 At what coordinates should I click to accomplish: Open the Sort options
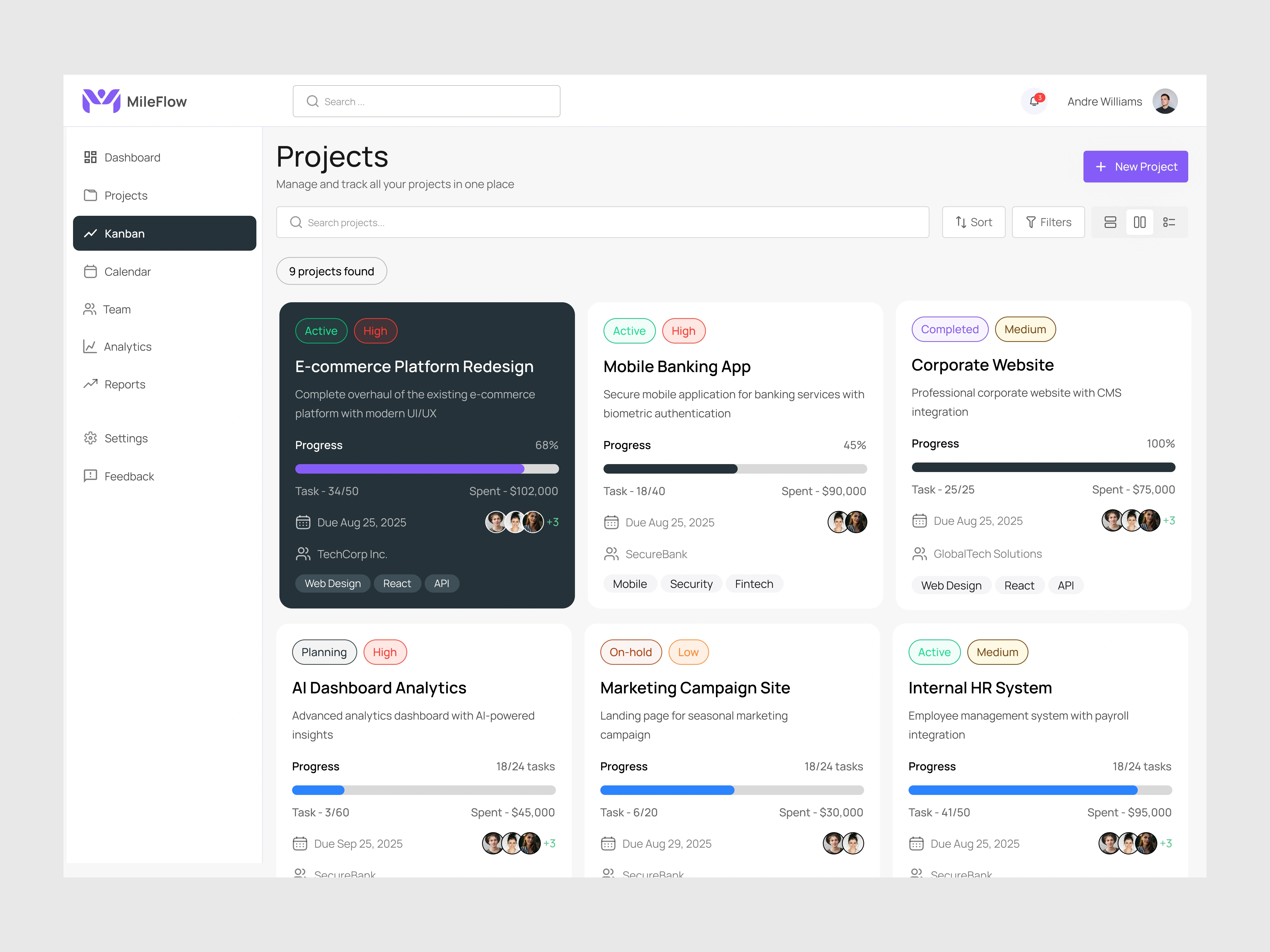tap(973, 222)
